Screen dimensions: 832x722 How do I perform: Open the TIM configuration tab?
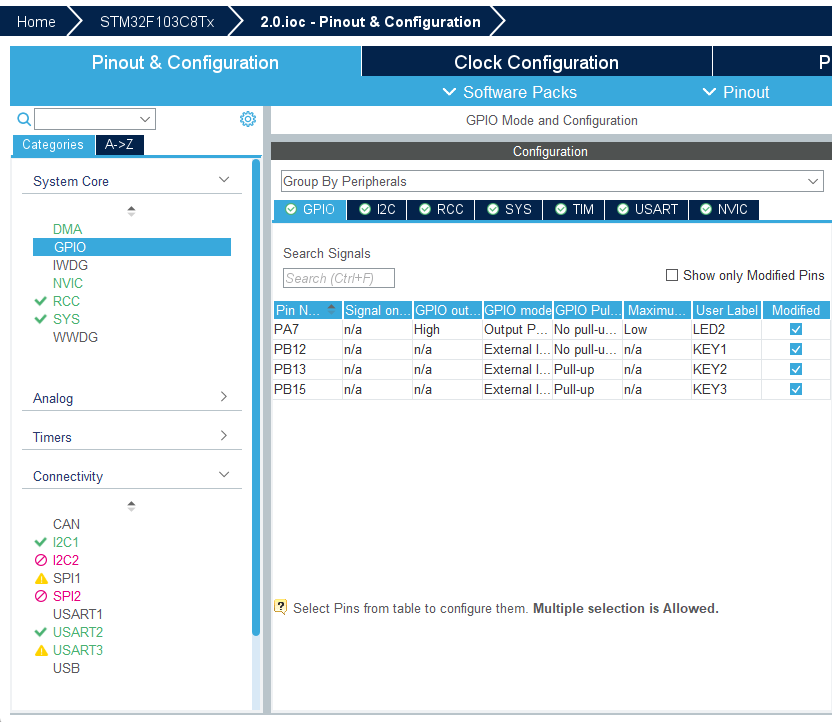tap(574, 210)
